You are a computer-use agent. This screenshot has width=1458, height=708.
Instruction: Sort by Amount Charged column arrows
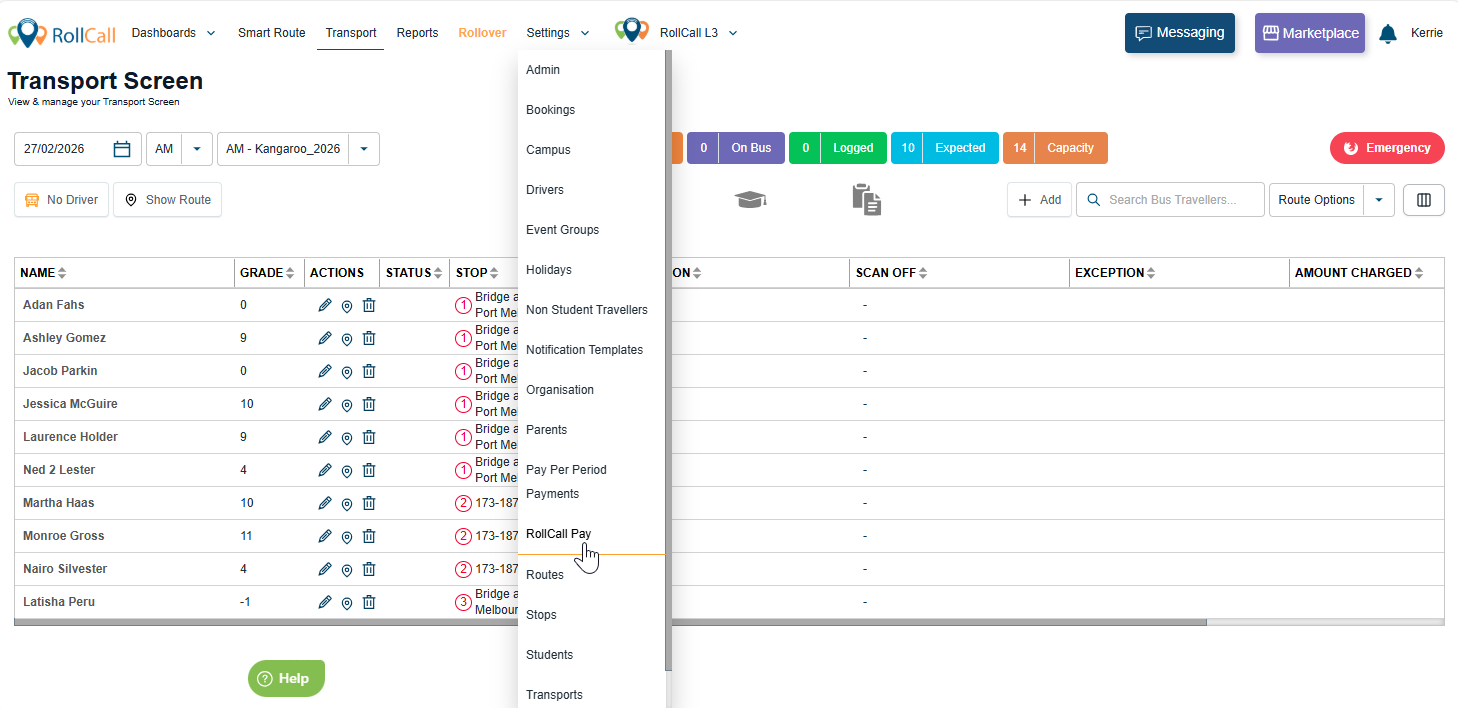tap(1419, 273)
